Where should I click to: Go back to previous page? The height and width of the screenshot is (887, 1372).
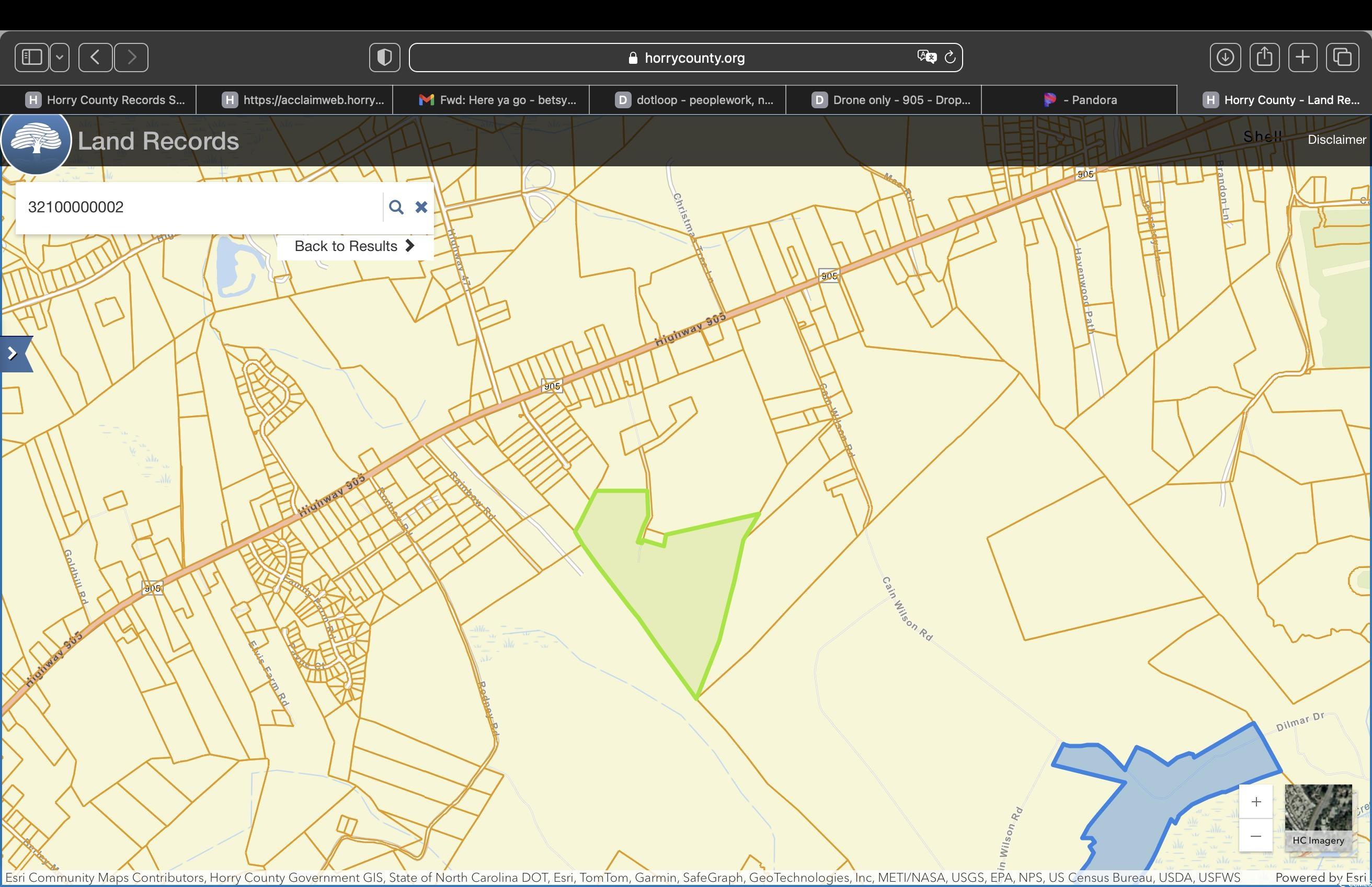click(96, 58)
